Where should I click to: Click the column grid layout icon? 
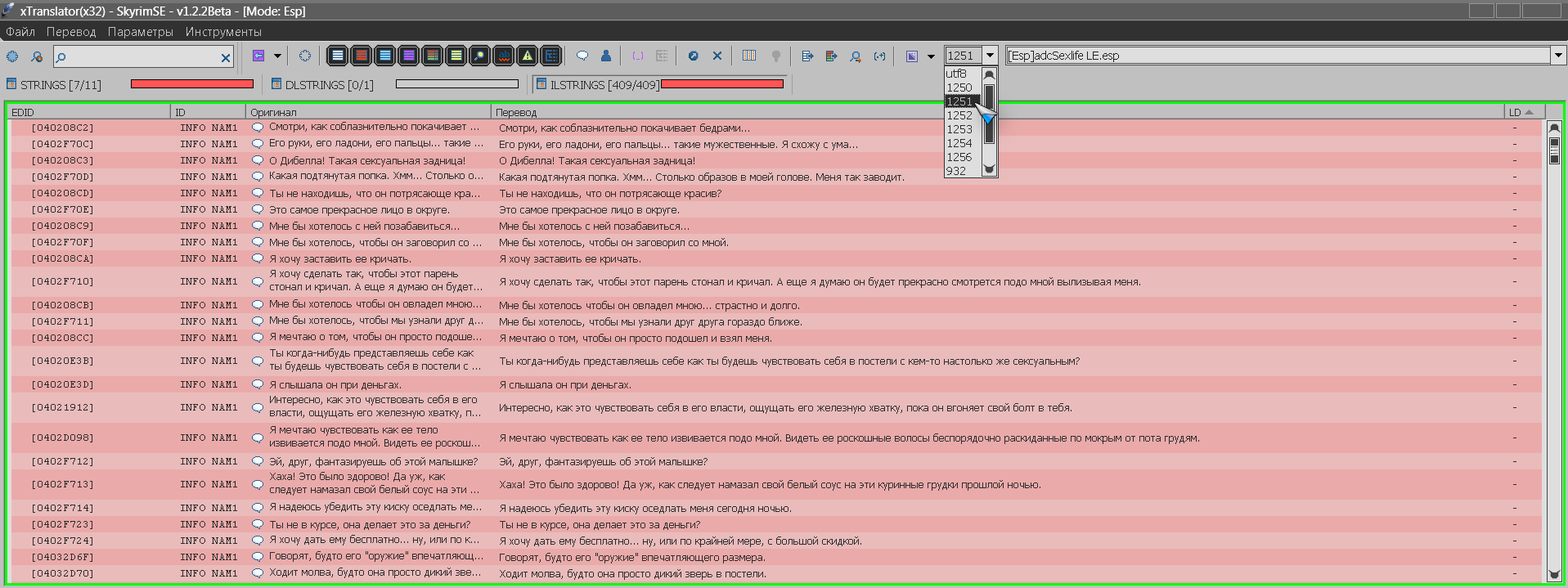(749, 56)
